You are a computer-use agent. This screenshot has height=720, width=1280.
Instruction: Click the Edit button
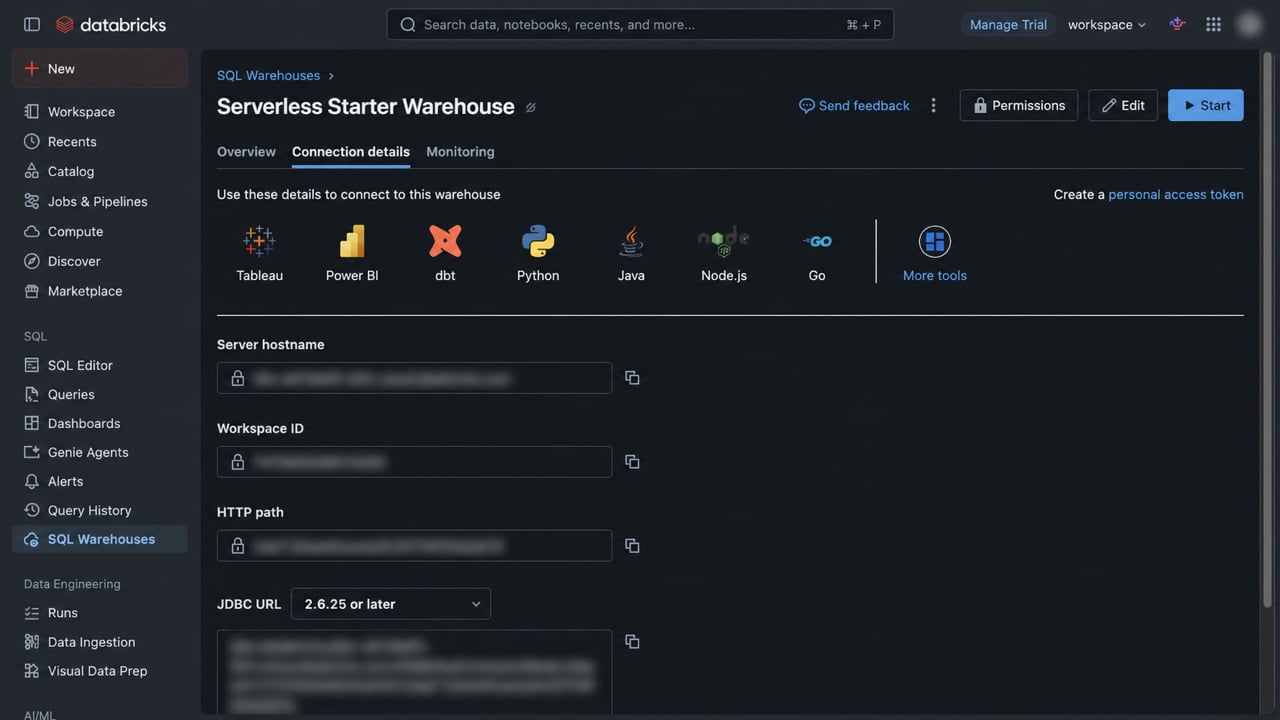[x=1123, y=105]
